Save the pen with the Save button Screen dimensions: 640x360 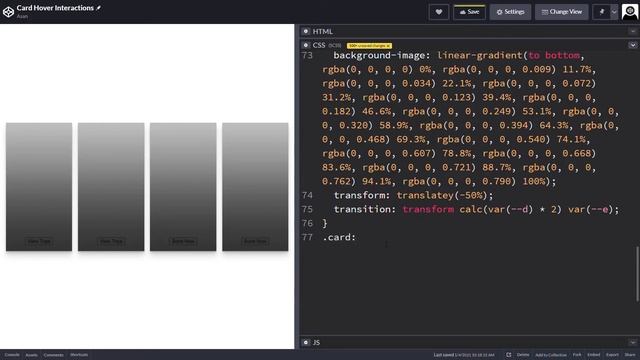point(469,12)
